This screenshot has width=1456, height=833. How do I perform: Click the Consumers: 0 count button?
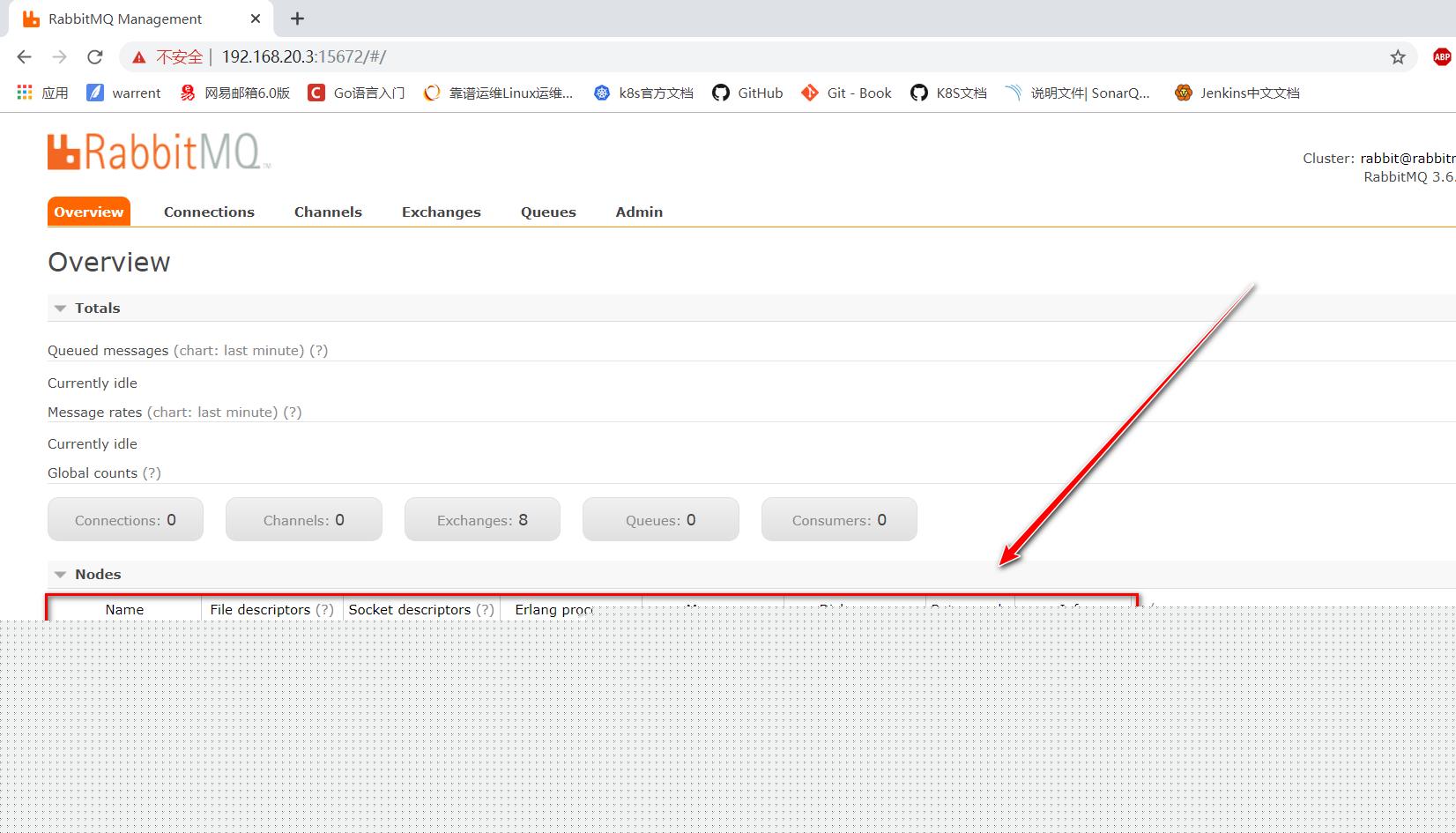pyautogui.click(x=839, y=519)
